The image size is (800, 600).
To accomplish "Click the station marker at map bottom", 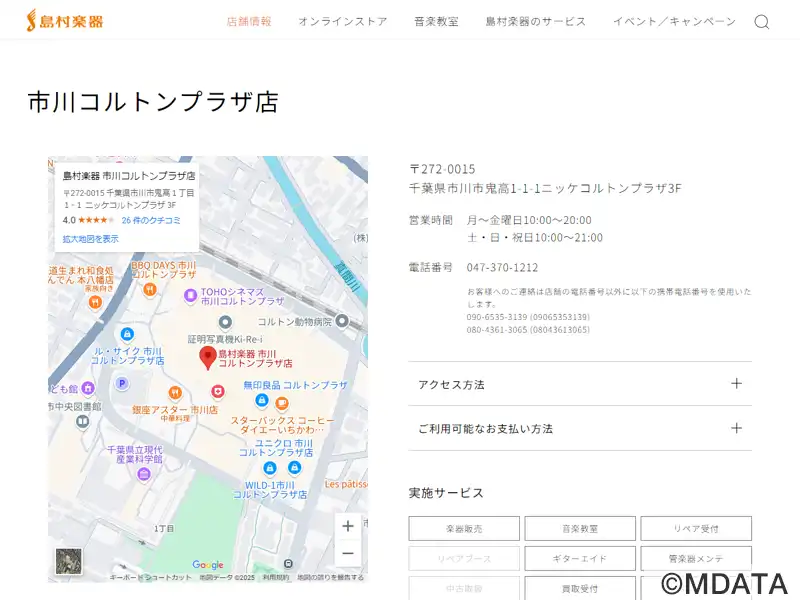I will click(288, 563).
